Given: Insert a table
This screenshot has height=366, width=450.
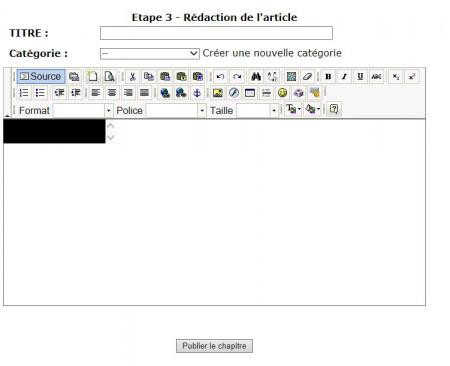Looking at the screenshot, I should coord(250,93).
